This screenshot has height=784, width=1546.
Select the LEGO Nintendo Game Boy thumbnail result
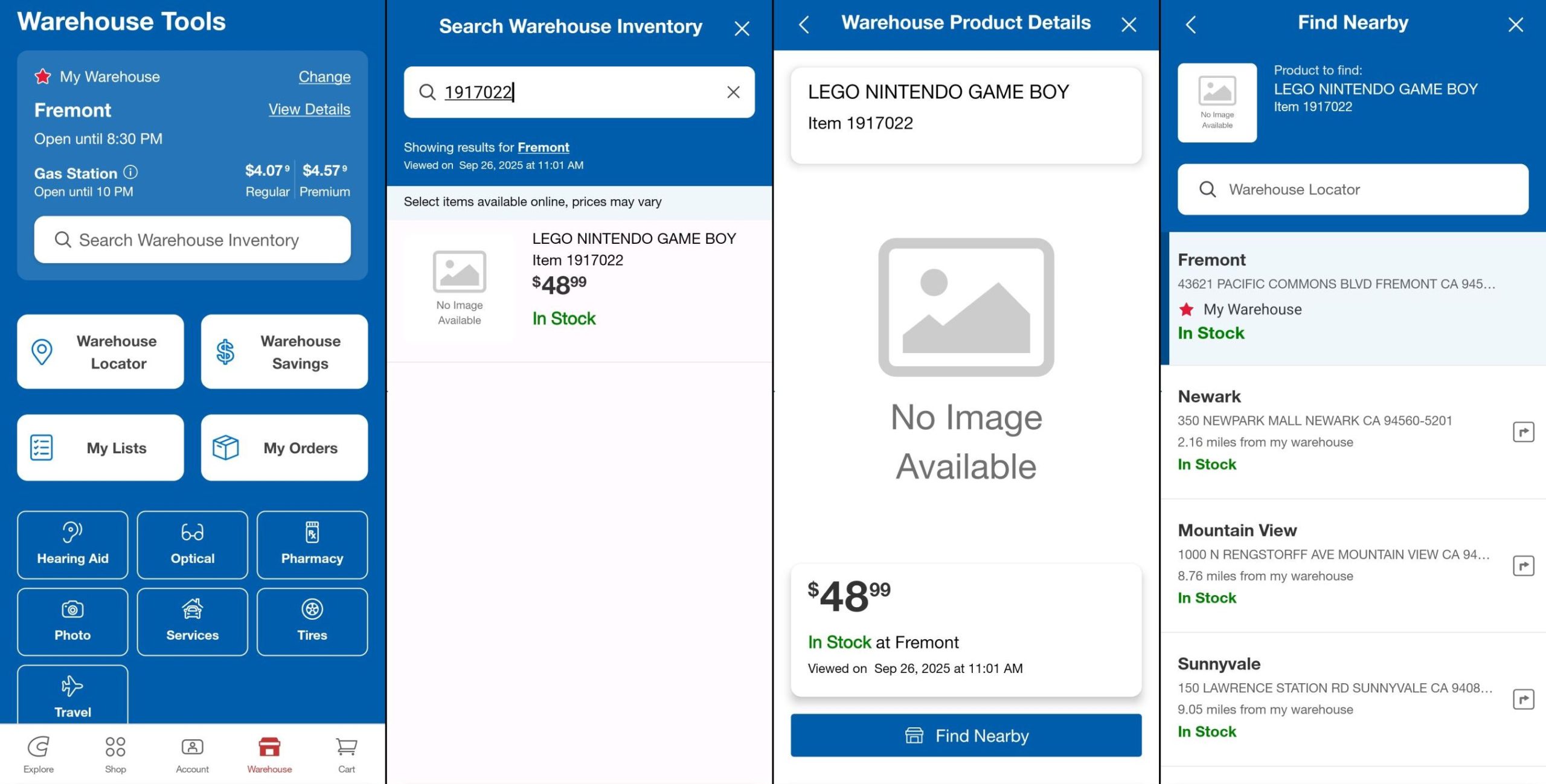point(459,287)
